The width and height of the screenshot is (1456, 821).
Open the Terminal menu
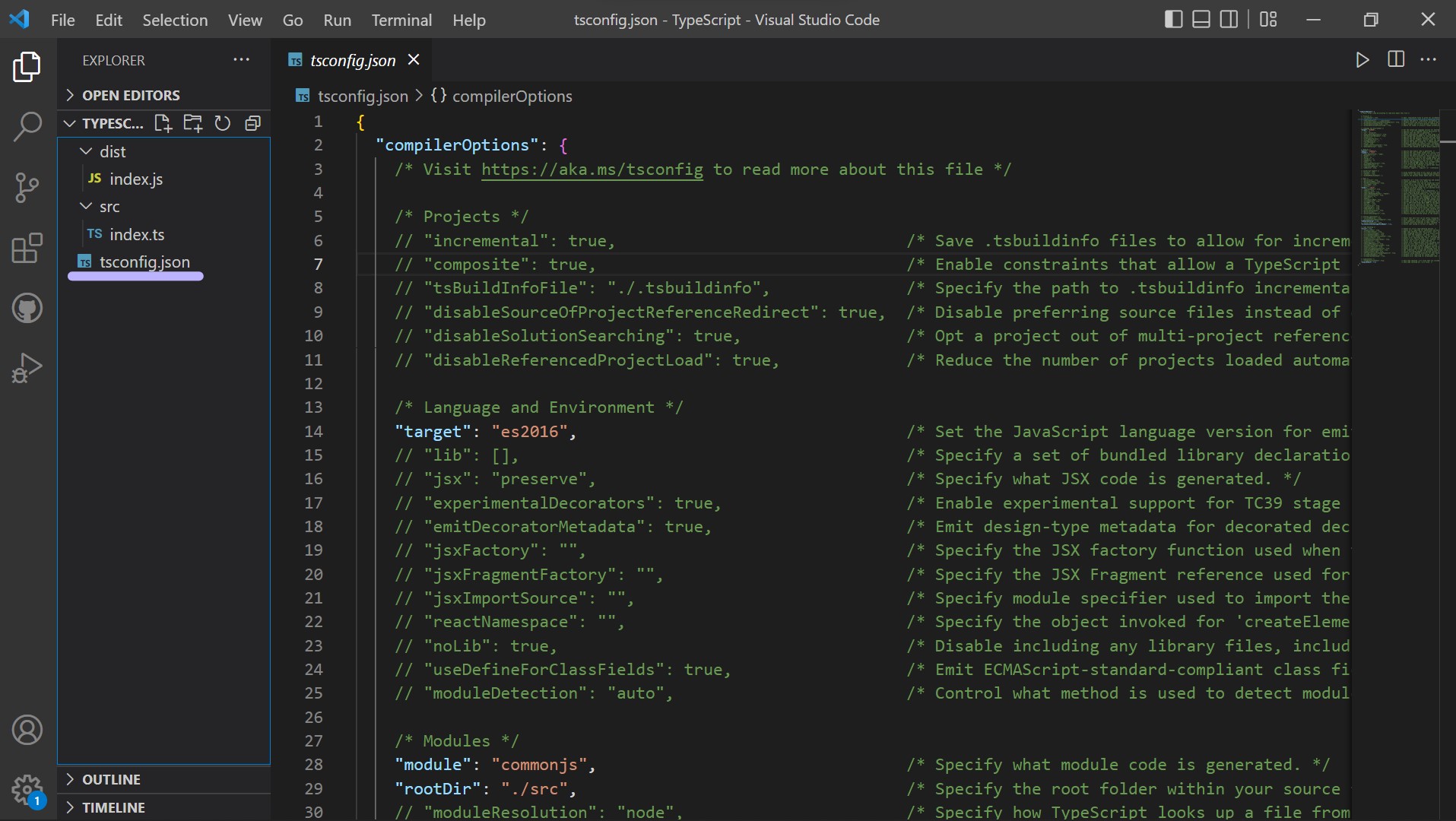401,20
